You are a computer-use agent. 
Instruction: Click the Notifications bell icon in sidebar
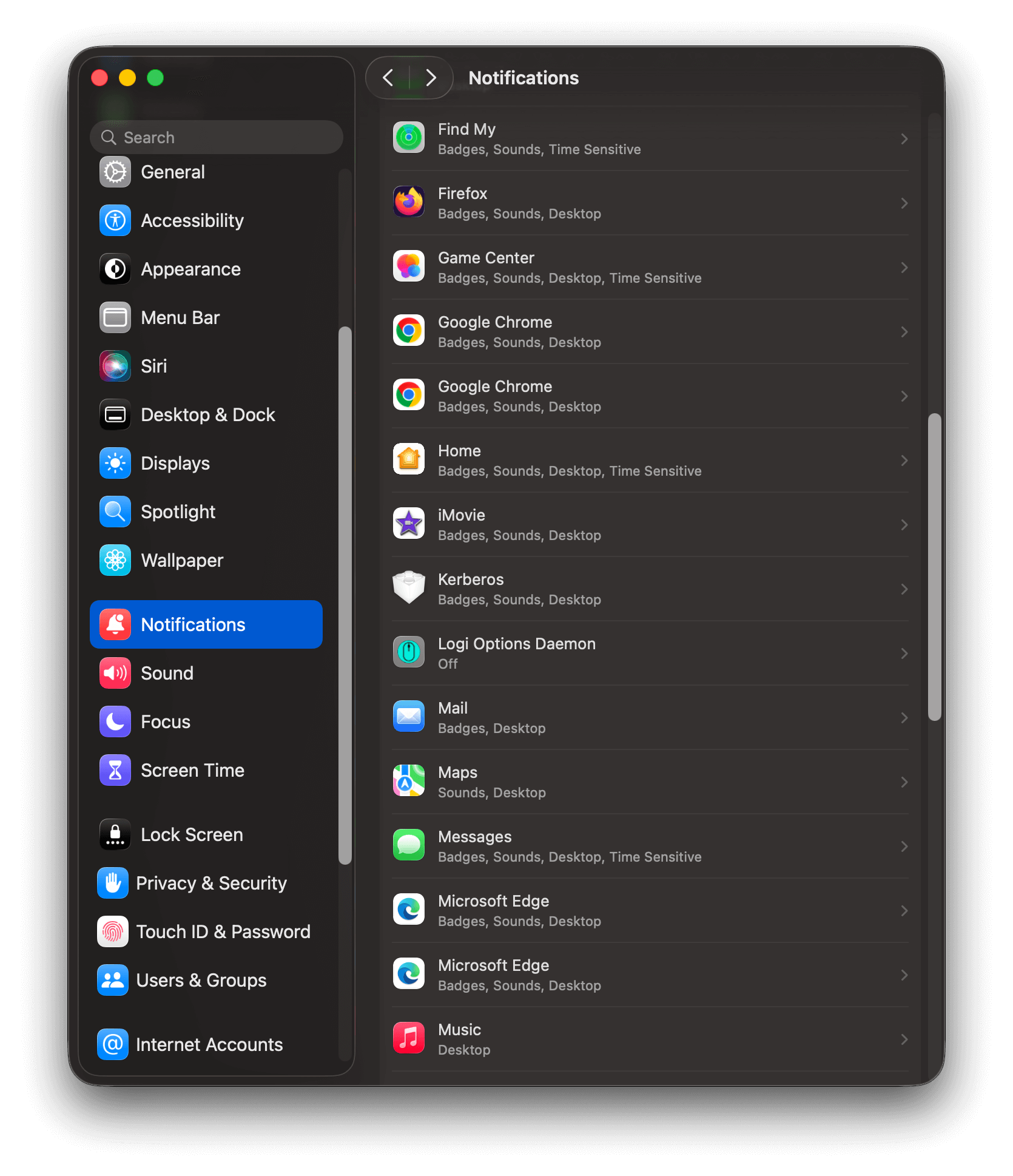point(115,624)
